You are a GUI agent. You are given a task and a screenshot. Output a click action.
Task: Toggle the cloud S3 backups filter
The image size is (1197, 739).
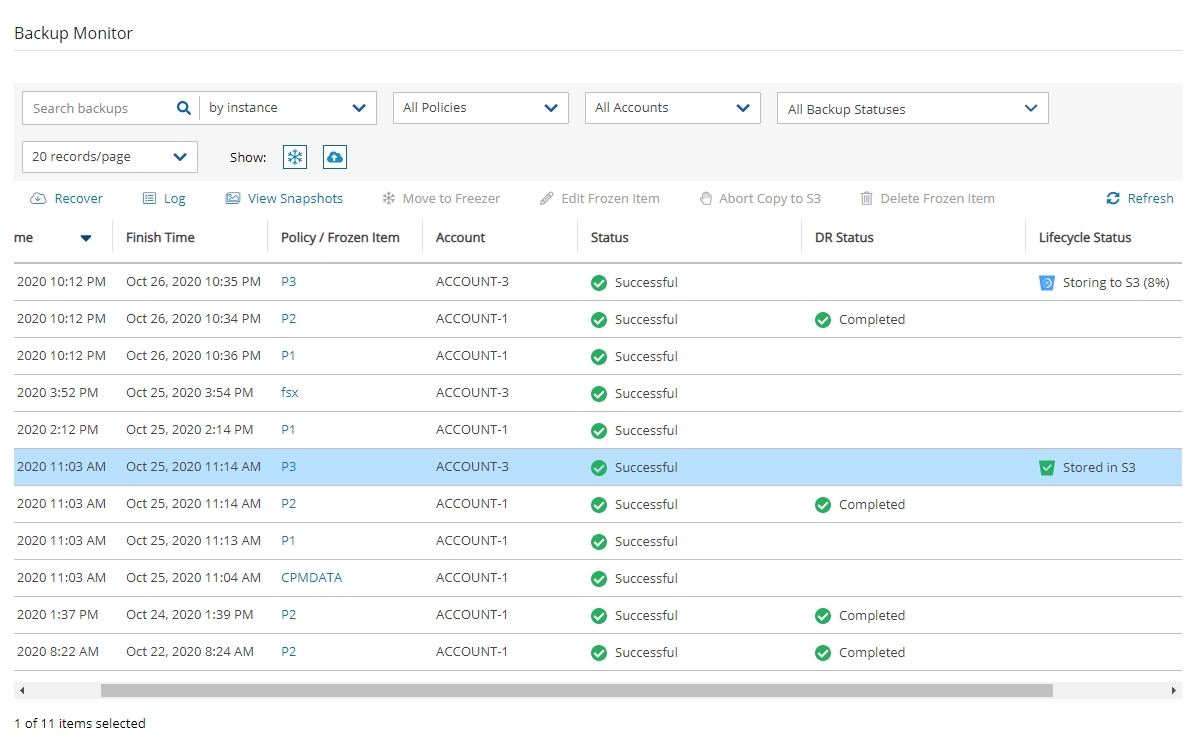coord(335,157)
